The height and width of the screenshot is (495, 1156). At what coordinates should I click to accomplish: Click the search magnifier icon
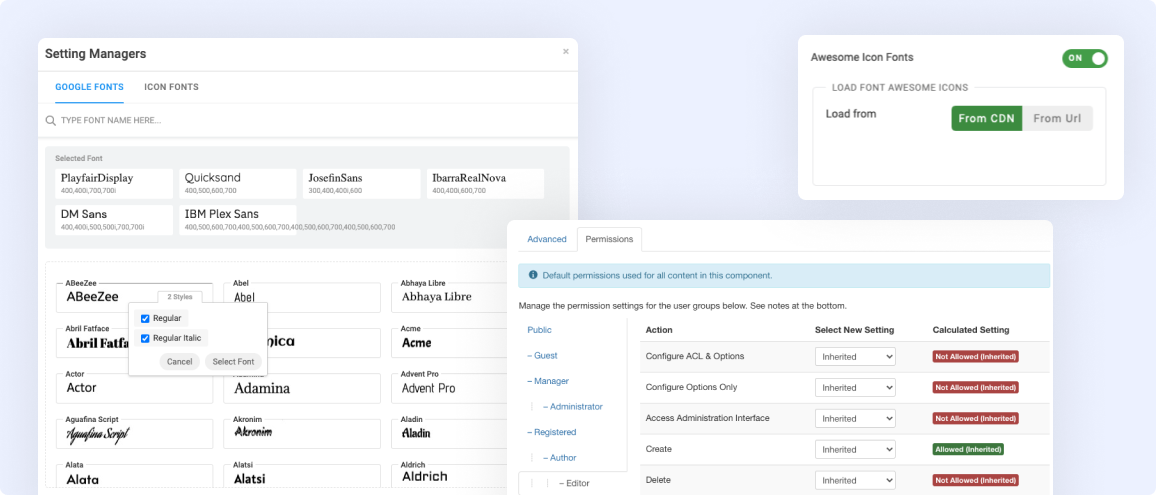pyautogui.click(x=50, y=120)
